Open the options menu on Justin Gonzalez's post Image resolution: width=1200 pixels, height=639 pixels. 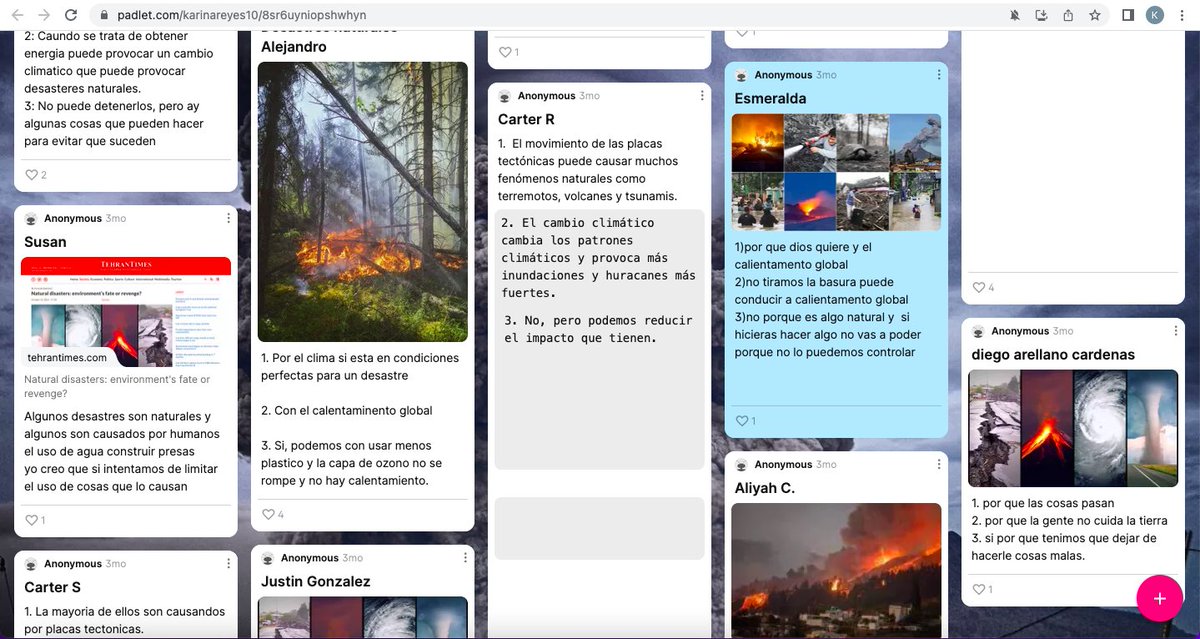point(465,558)
